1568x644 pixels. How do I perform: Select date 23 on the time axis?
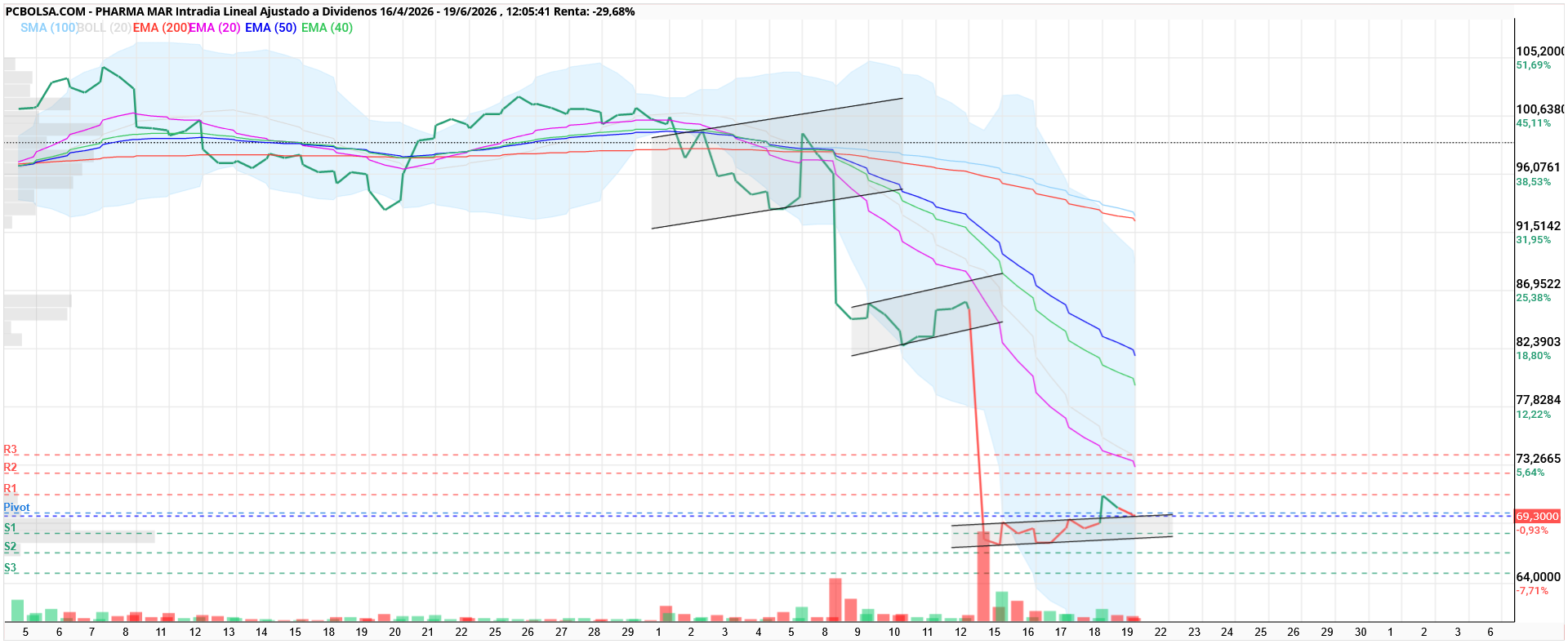pos(1194,632)
